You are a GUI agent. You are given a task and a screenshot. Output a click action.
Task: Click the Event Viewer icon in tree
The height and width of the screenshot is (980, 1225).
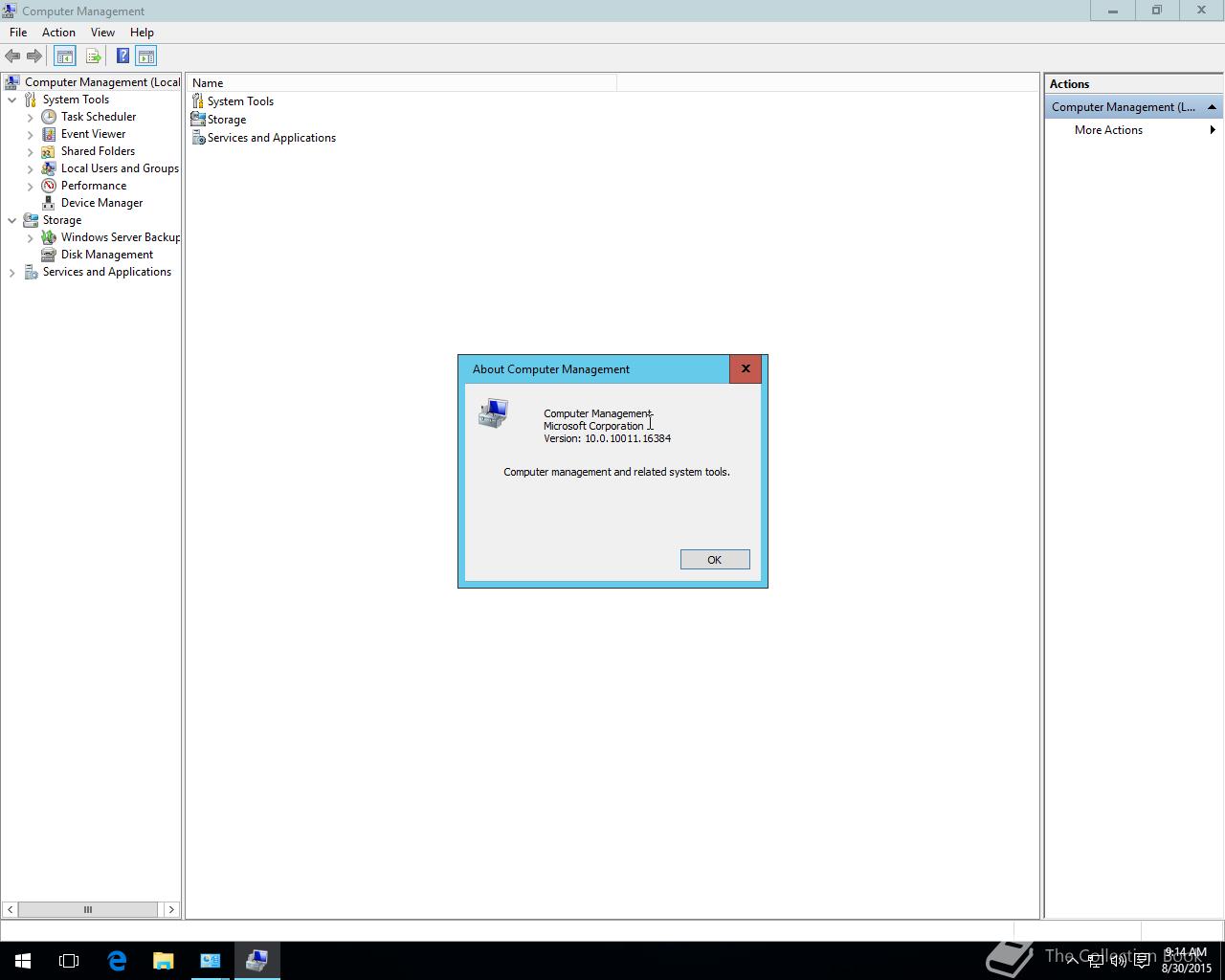coord(49,134)
